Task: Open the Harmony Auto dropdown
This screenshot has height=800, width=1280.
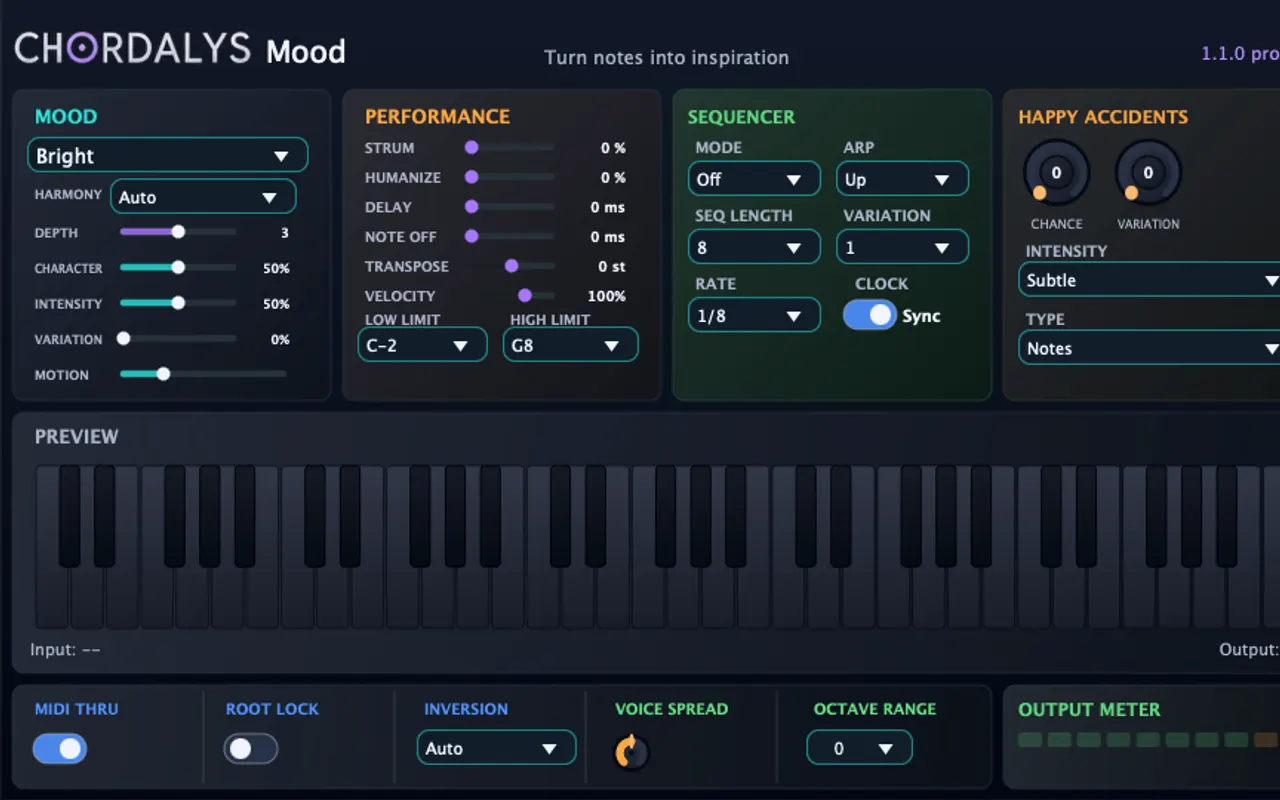Action: tap(203, 197)
